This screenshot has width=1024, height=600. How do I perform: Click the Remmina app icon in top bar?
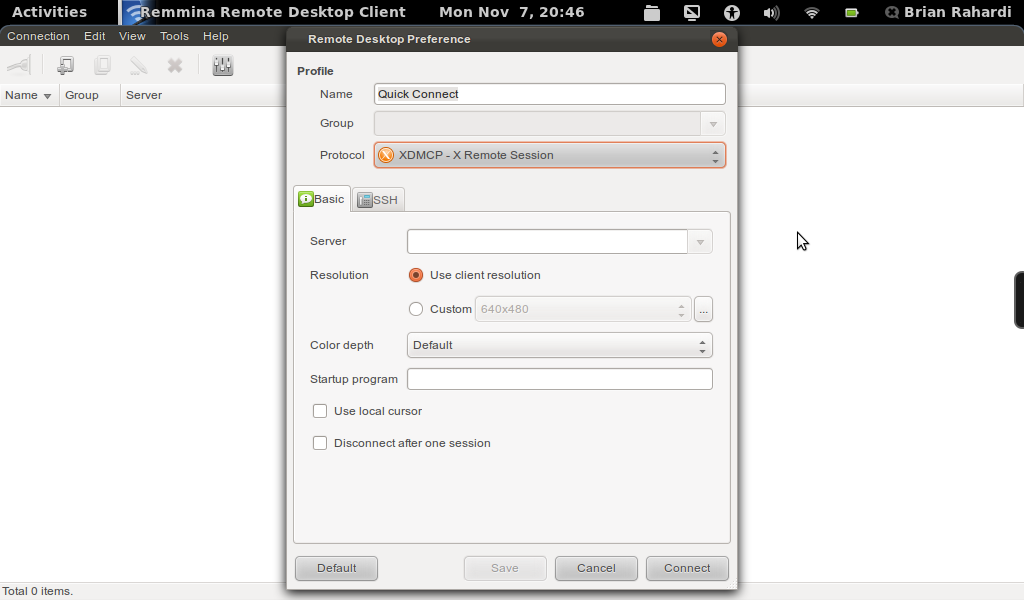pyautogui.click(x=136, y=12)
